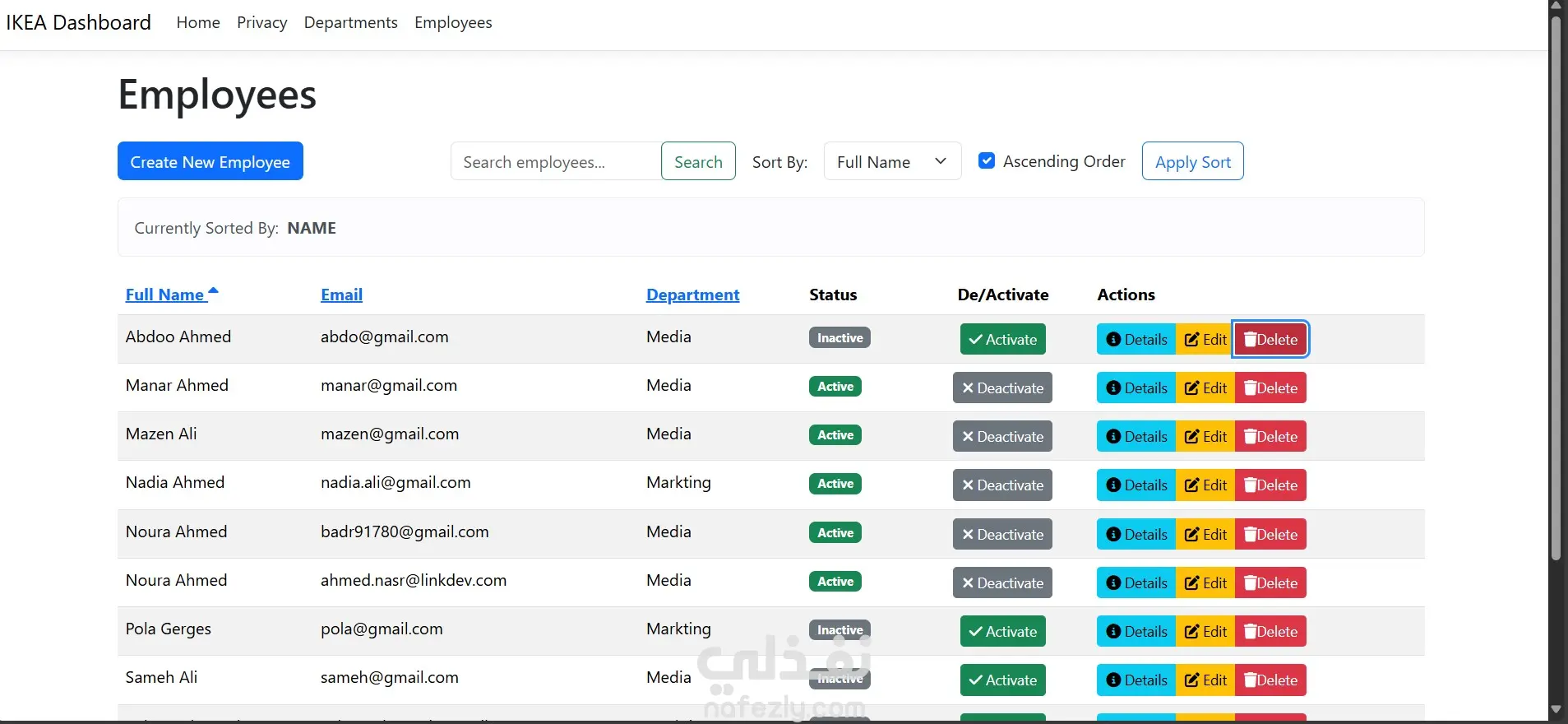Activate Abdoo Ahmed with the Activate toggle
Viewport: 1568px width, 724px height.
pyautogui.click(x=1002, y=339)
